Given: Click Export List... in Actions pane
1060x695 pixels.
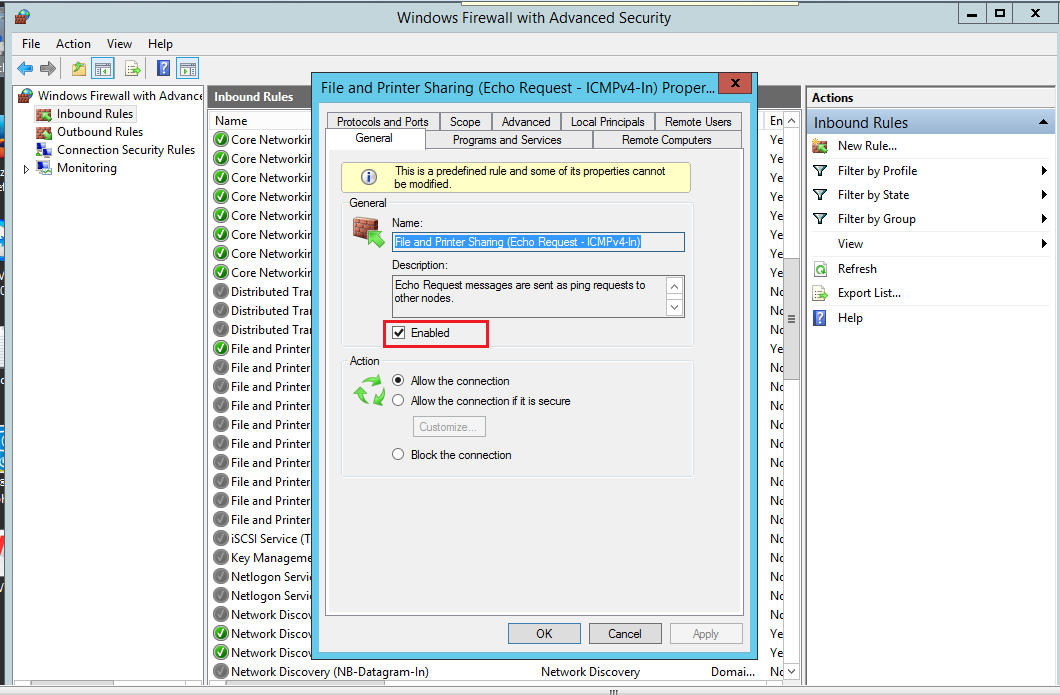Looking at the screenshot, I should coord(869,293).
